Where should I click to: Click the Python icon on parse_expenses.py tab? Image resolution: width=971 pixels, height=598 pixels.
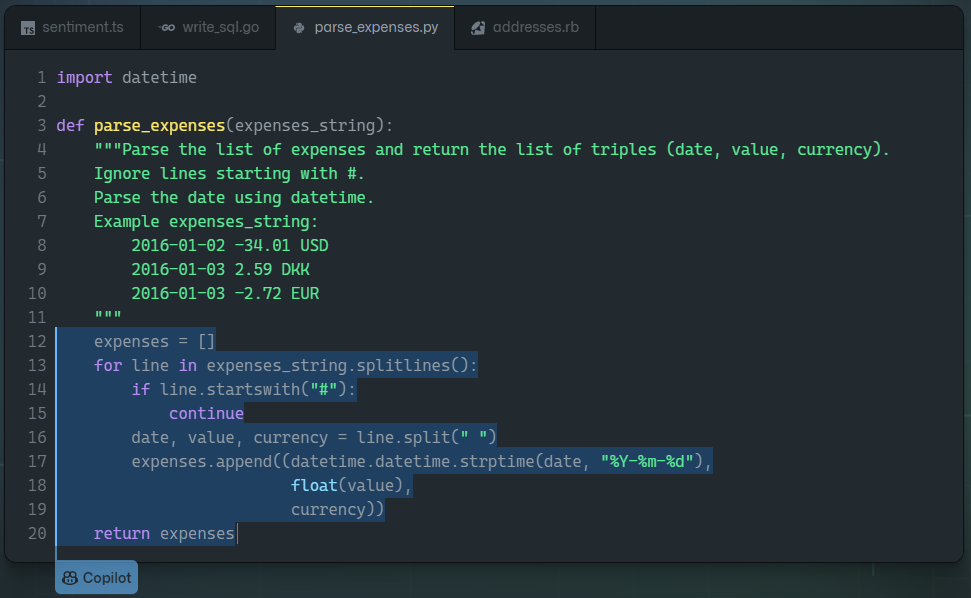(299, 28)
